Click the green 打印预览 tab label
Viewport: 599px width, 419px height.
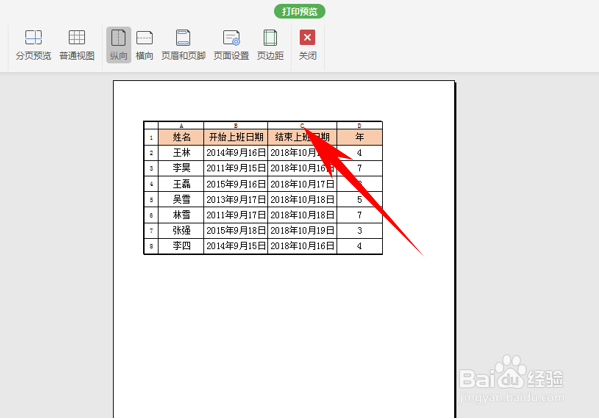300,11
